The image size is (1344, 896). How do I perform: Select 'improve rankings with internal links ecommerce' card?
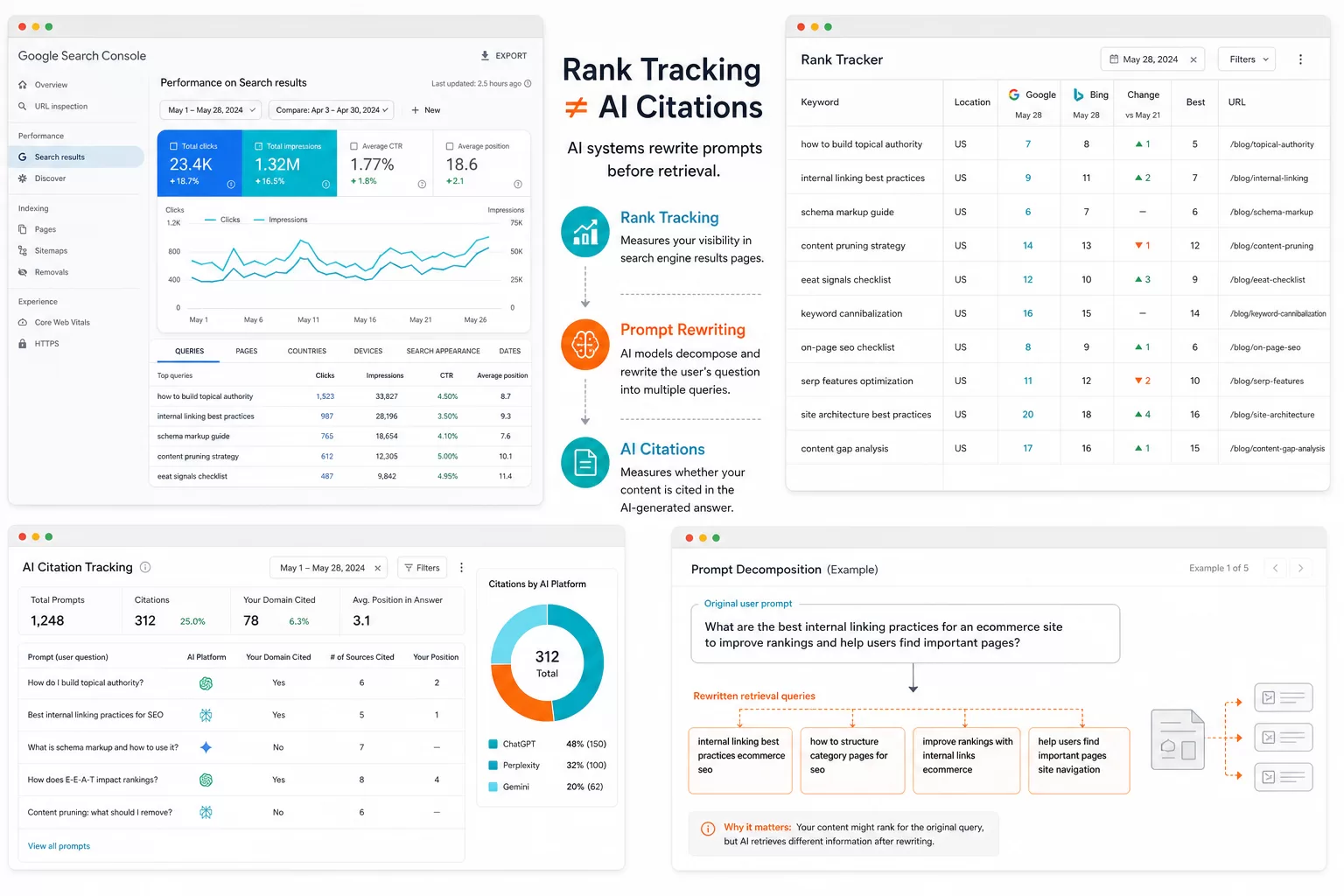point(966,761)
